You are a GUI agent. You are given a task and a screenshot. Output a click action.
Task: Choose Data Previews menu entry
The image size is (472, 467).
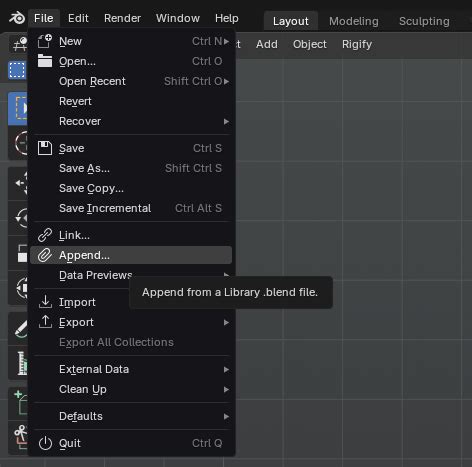[x=131, y=275]
